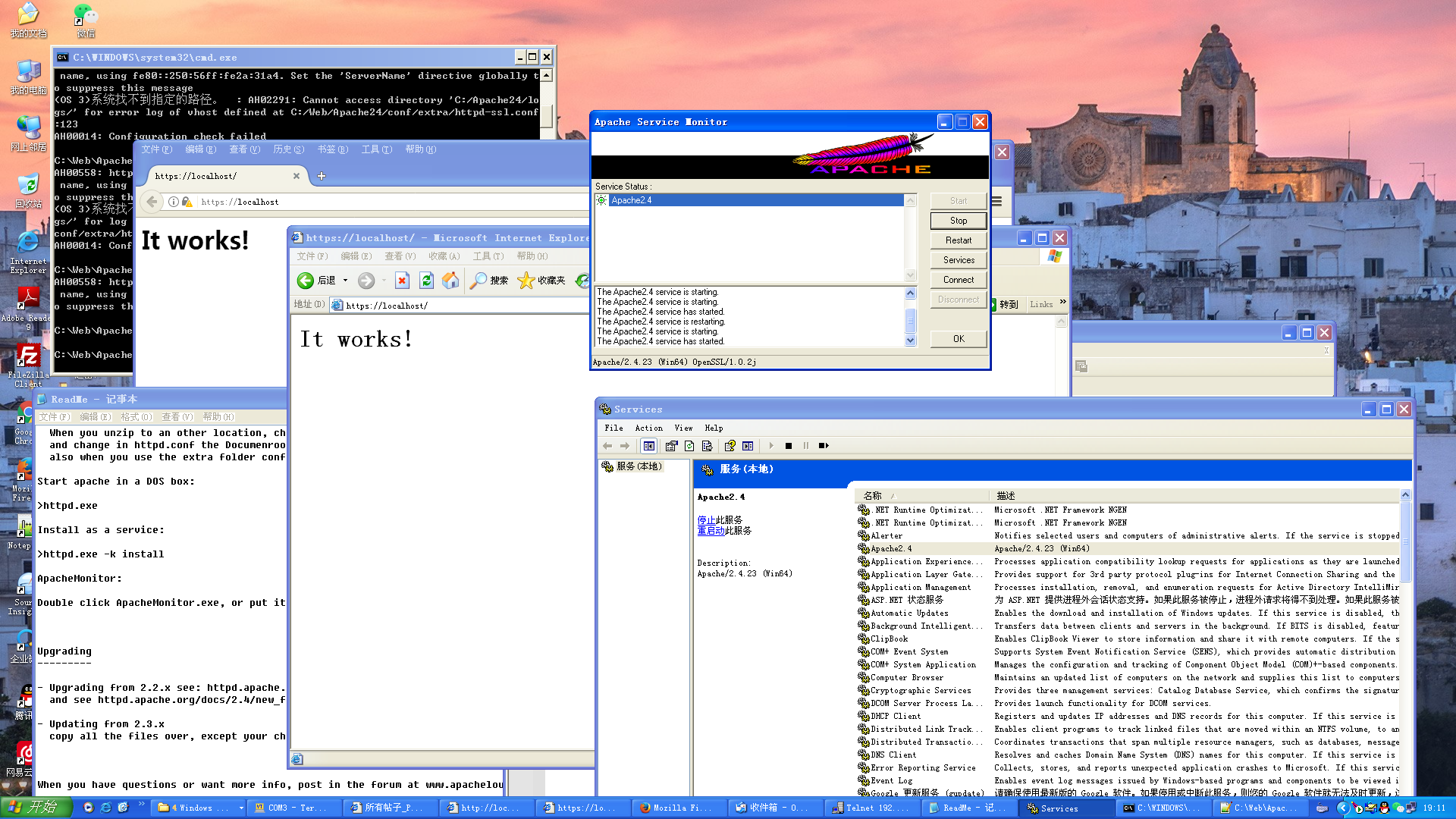Sort by 名称 column header in Services
The image size is (1456, 819).
[921, 495]
